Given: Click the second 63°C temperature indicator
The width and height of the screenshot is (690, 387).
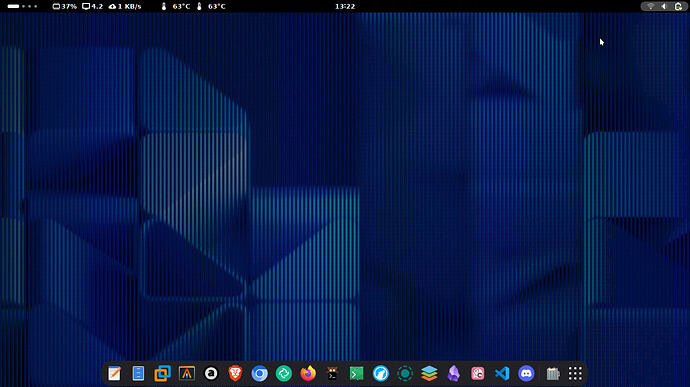Looking at the screenshot, I should (x=211, y=6).
